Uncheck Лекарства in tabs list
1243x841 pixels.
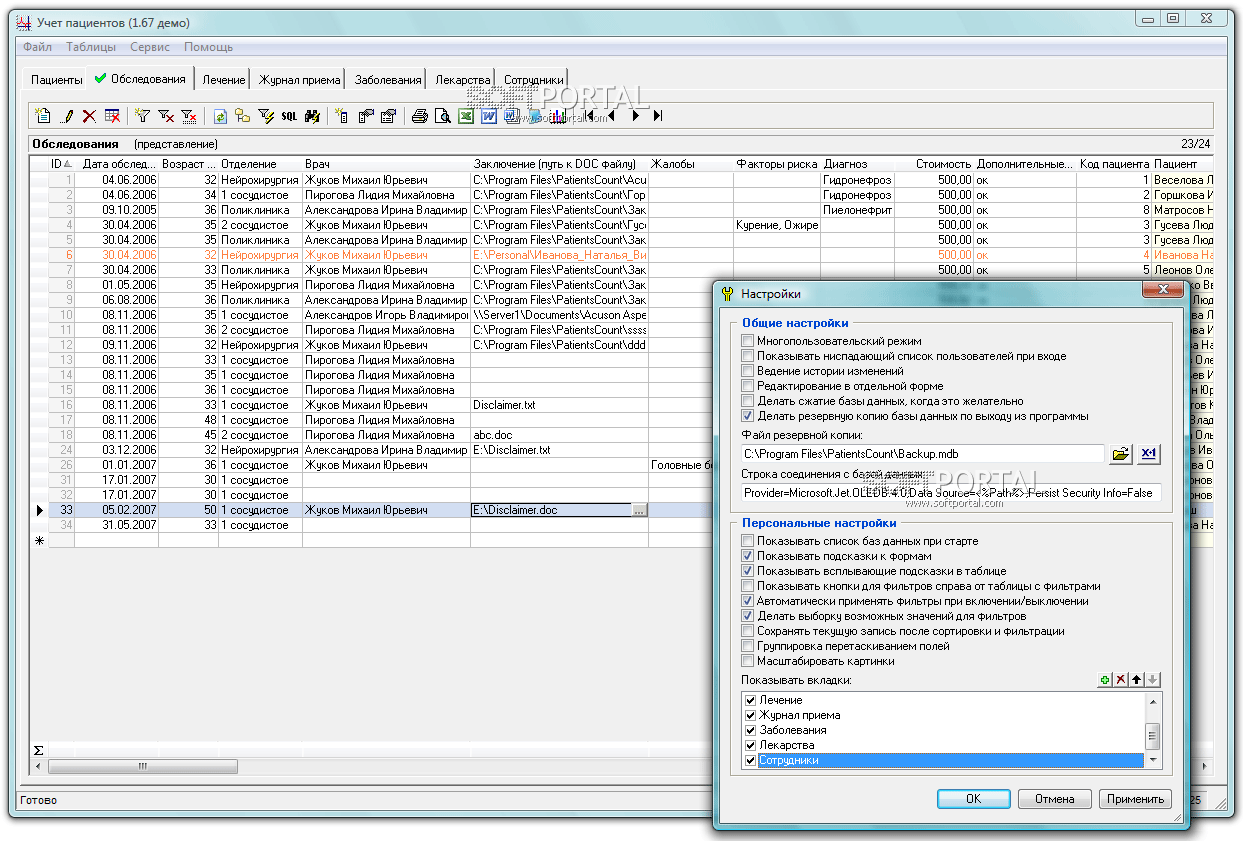click(751, 745)
